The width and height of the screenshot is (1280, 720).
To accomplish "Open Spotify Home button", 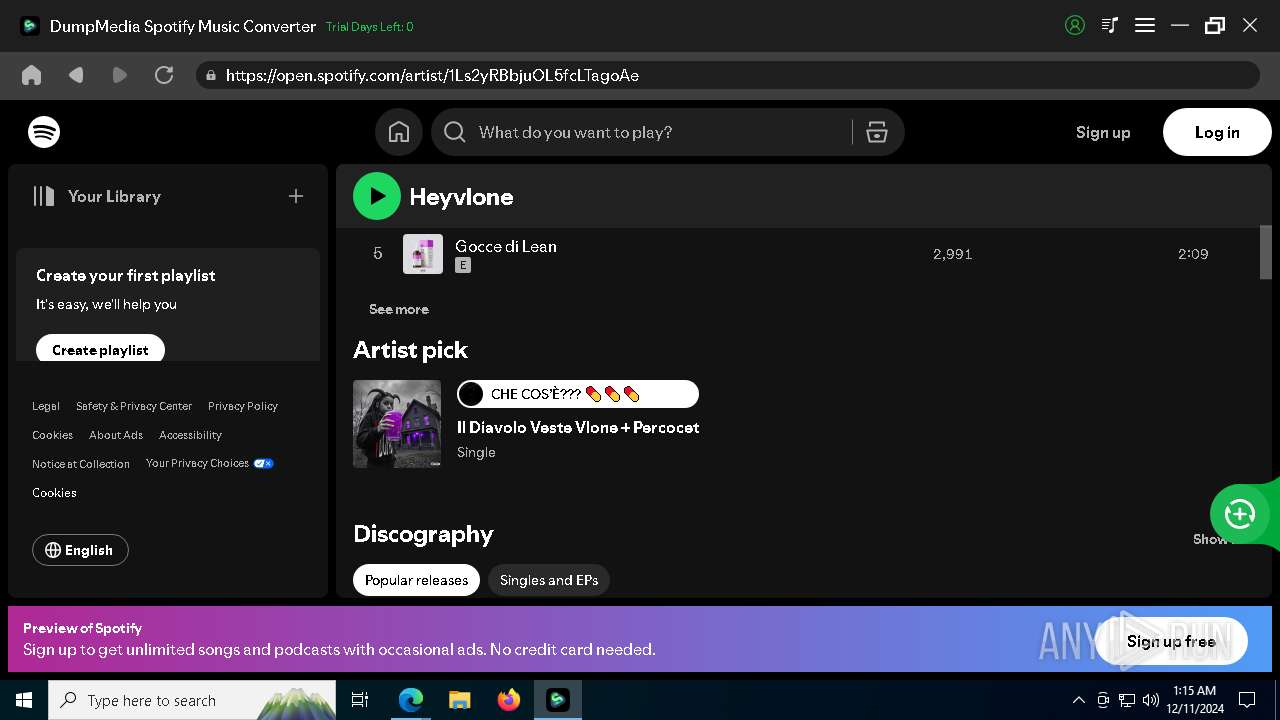I will (x=399, y=132).
